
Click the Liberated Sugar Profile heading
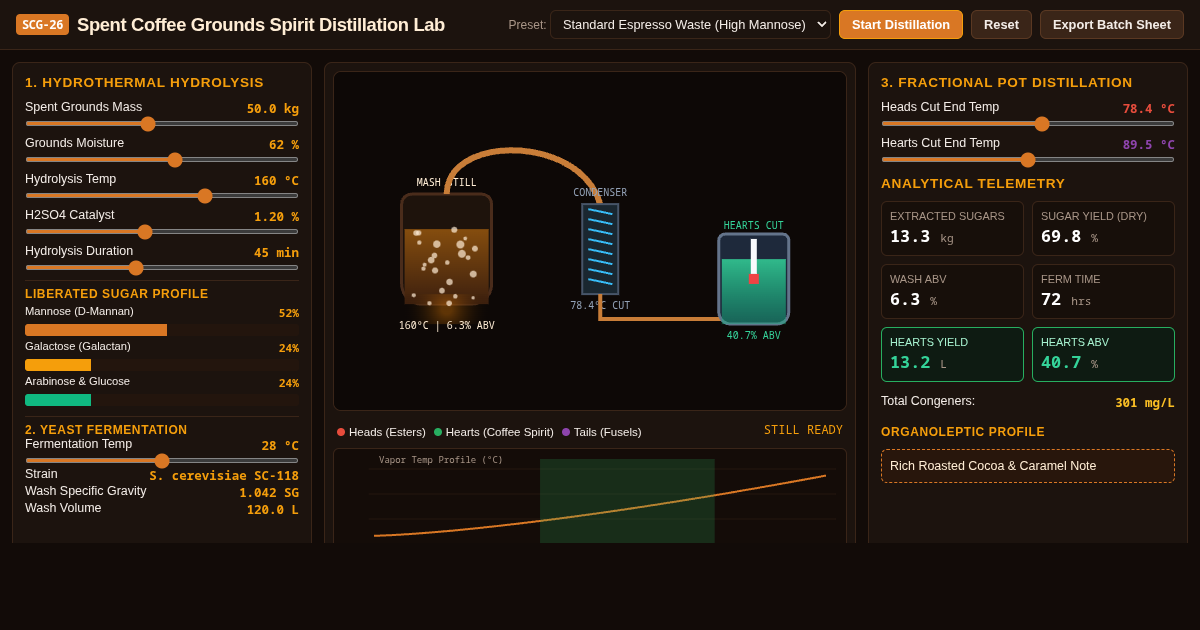(117, 294)
